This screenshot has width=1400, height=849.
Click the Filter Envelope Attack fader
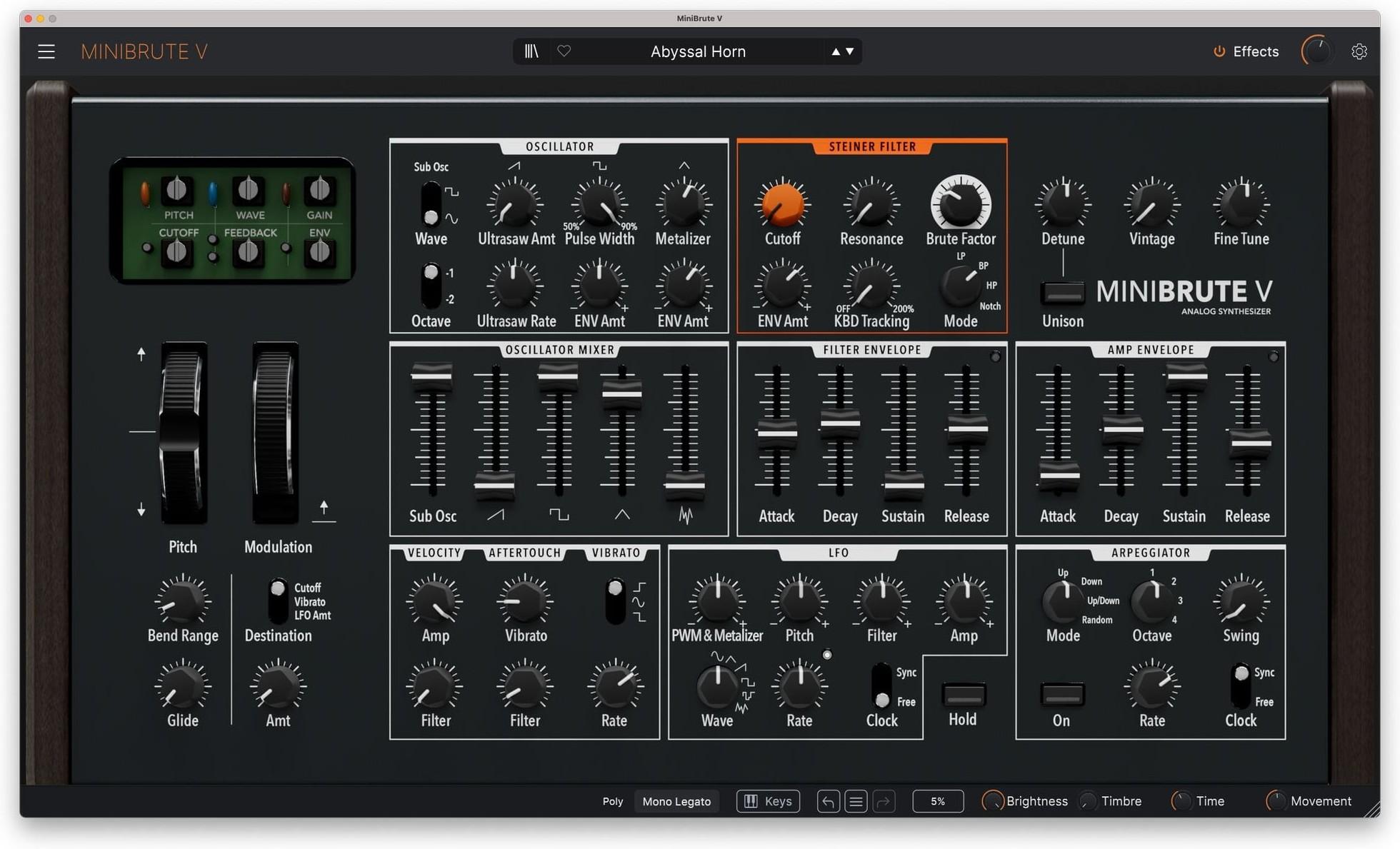click(776, 433)
